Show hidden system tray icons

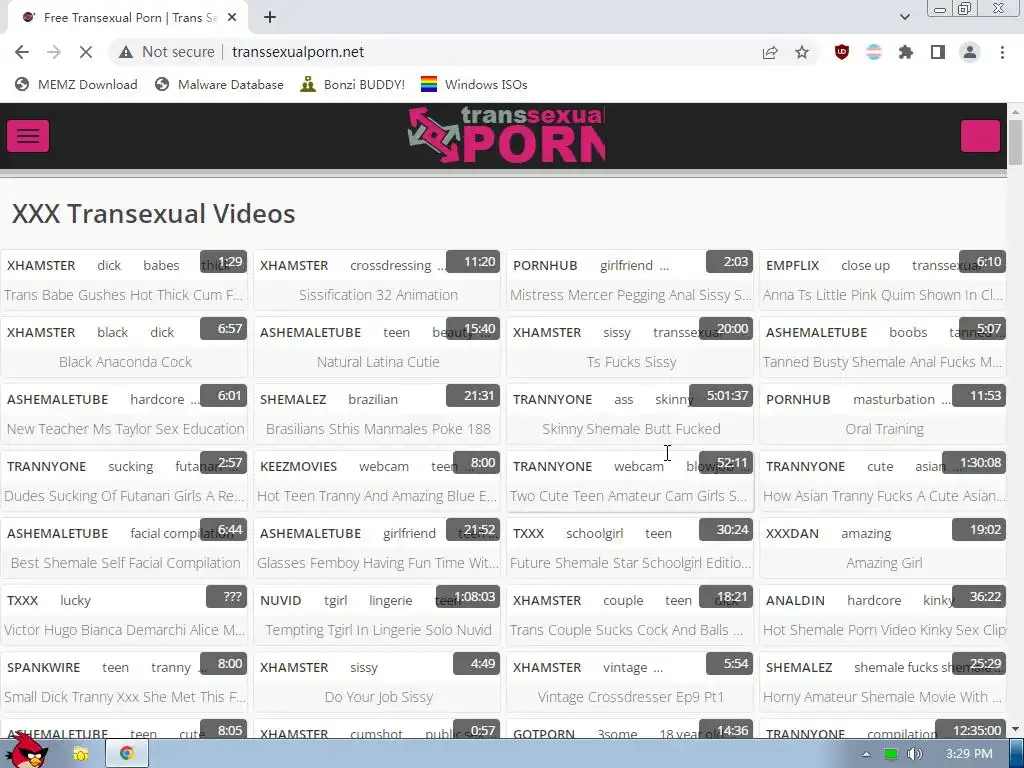point(866,754)
